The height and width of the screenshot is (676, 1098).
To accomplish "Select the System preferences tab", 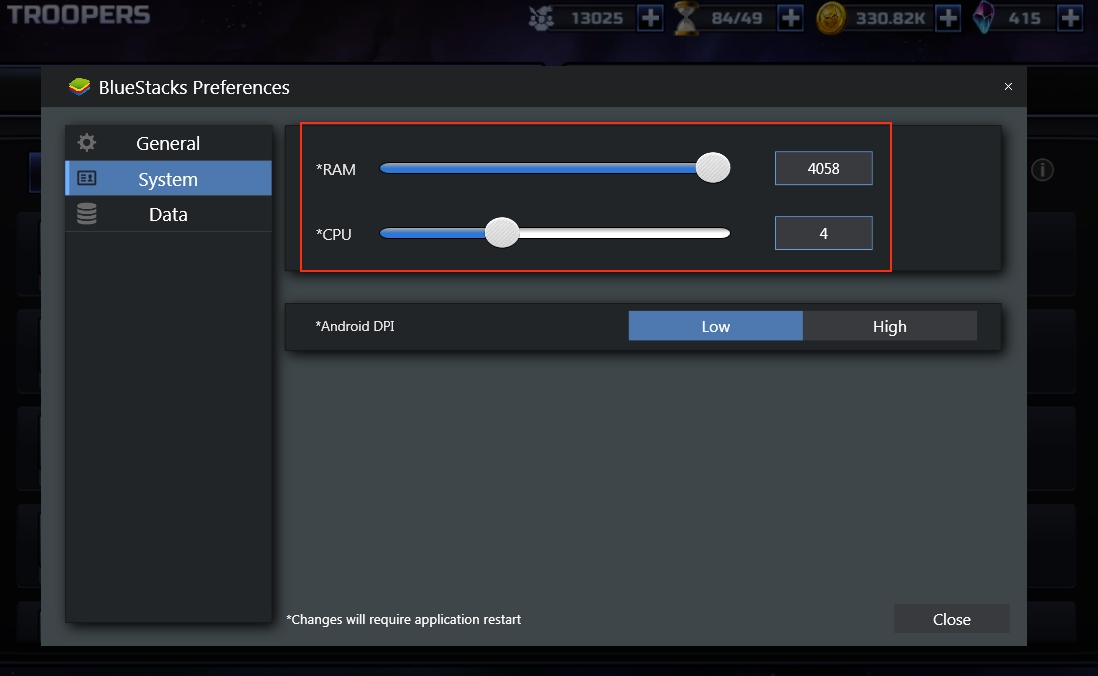I will pos(168,179).
